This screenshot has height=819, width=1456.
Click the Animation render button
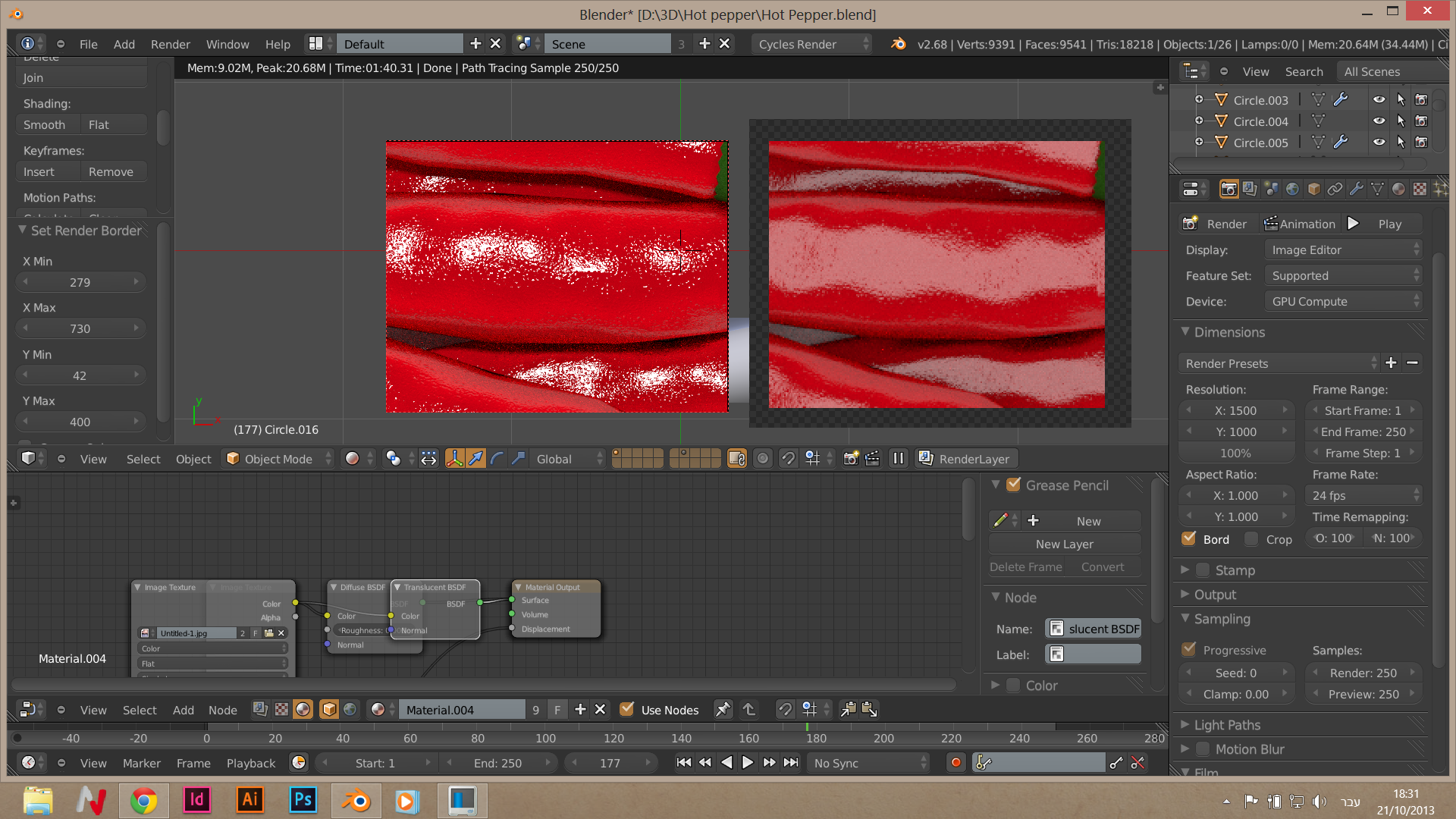1300,224
